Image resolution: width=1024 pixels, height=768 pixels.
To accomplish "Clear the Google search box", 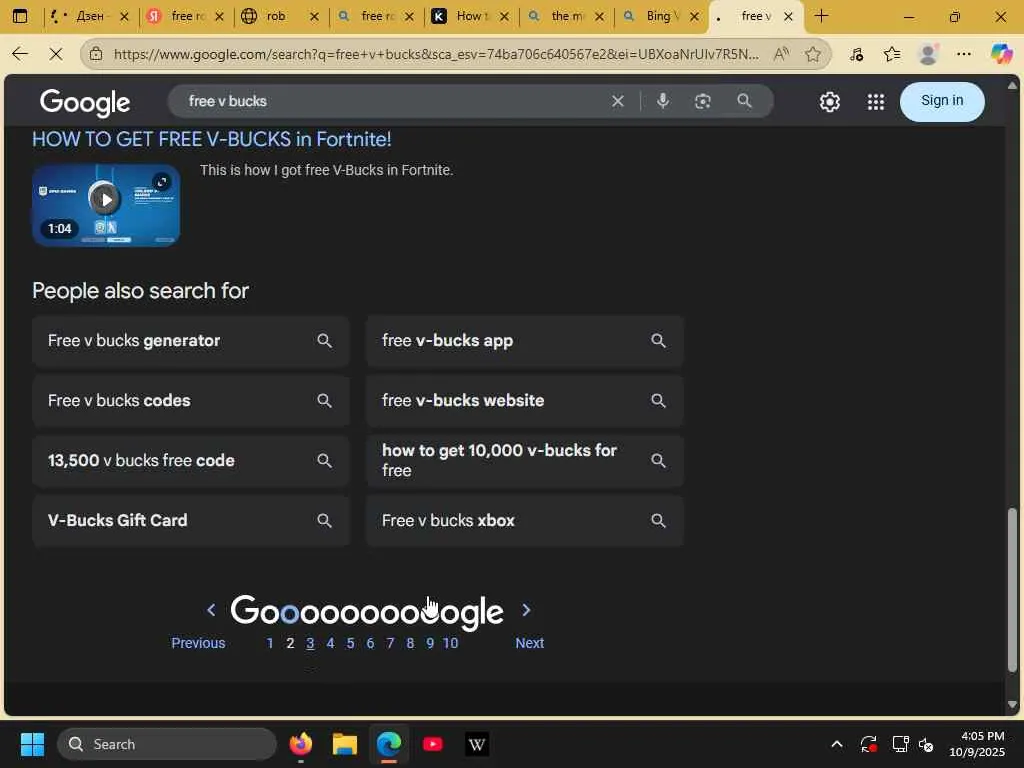I will click(x=617, y=101).
